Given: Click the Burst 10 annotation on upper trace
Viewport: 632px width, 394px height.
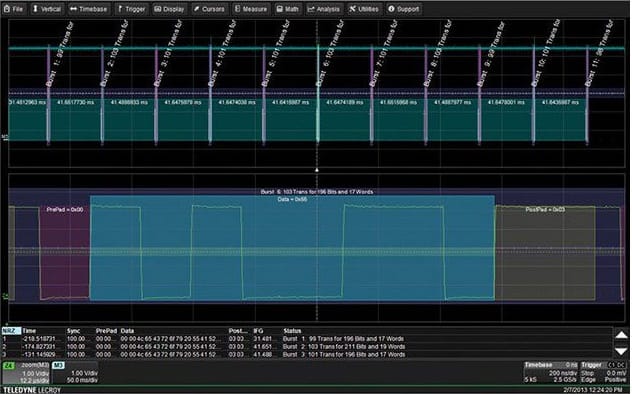Looking at the screenshot, I should (x=545, y=54).
